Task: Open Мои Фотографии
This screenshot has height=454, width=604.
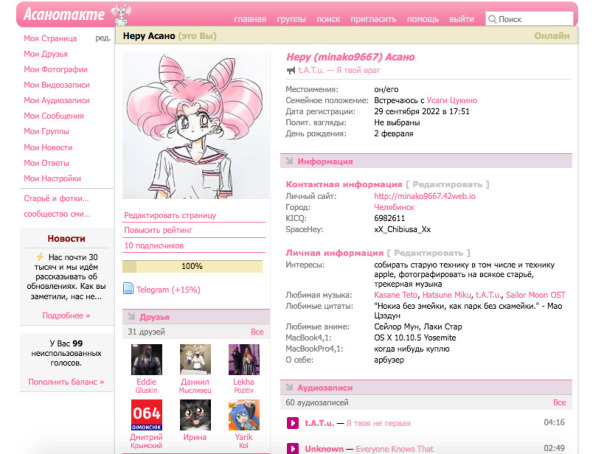Action: 55,69
